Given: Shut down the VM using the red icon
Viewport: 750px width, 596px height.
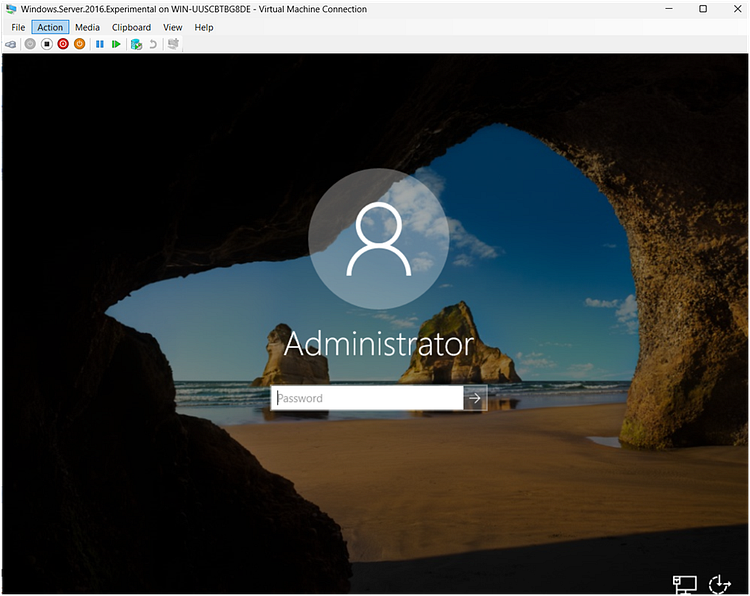Looking at the screenshot, I should pyautogui.click(x=63, y=44).
